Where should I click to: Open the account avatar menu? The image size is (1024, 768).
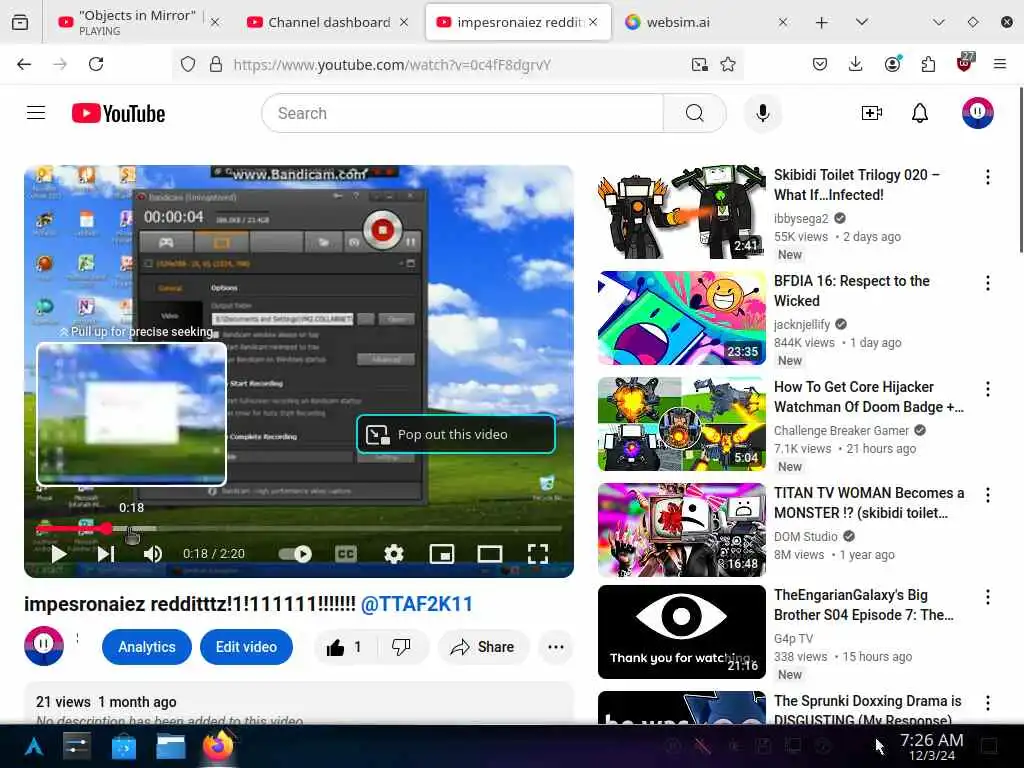tap(977, 113)
